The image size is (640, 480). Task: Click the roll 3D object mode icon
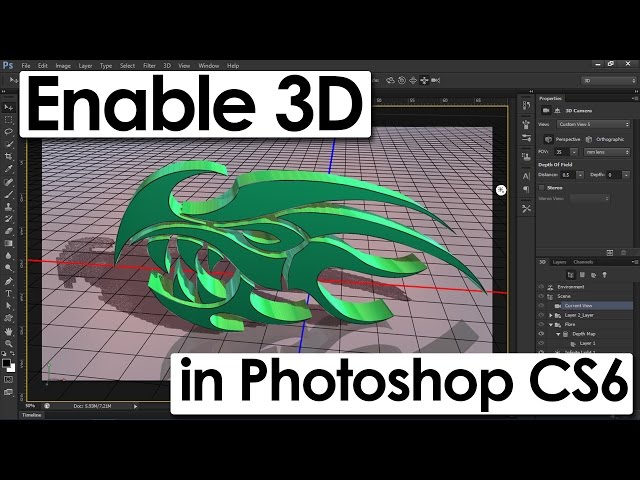pos(402,80)
